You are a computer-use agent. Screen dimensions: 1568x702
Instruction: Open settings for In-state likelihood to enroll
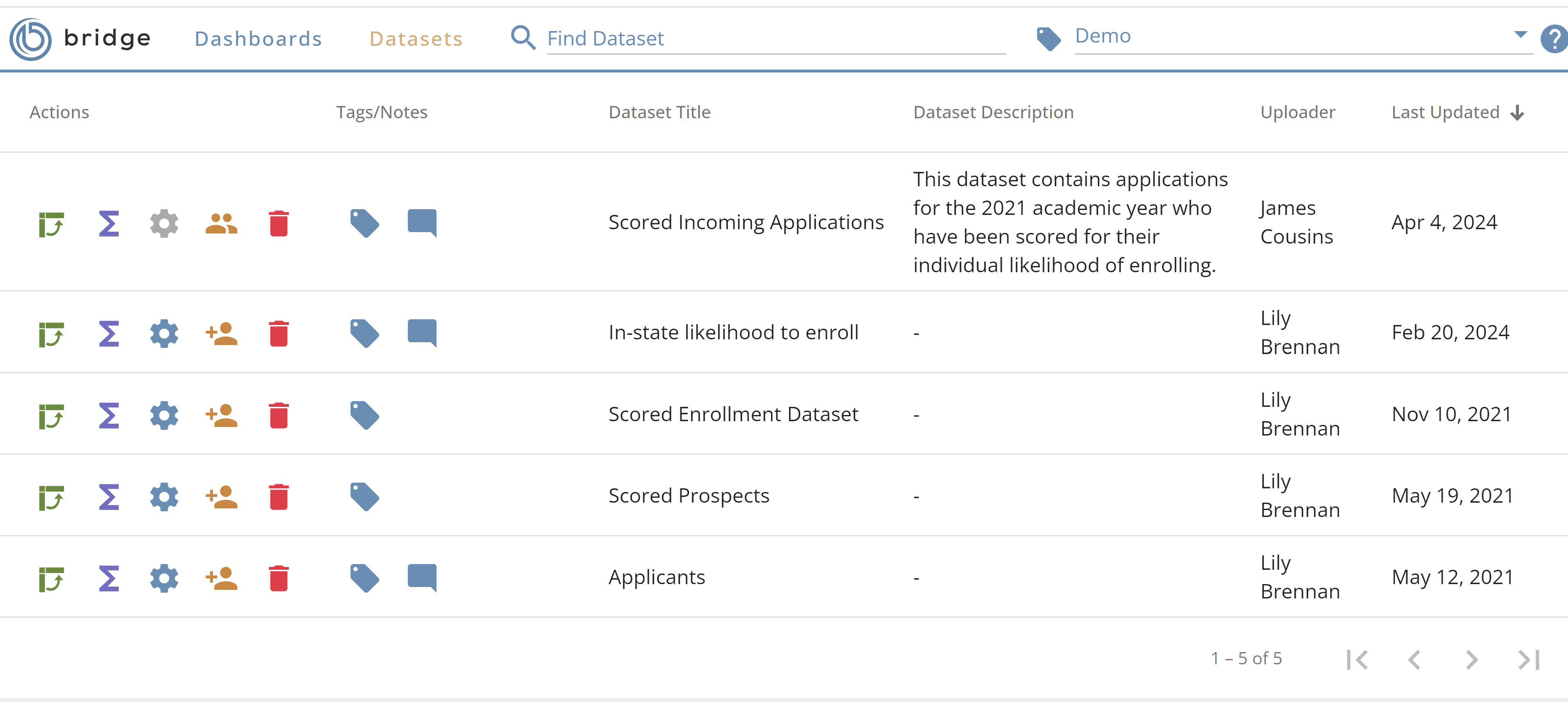(164, 333)
